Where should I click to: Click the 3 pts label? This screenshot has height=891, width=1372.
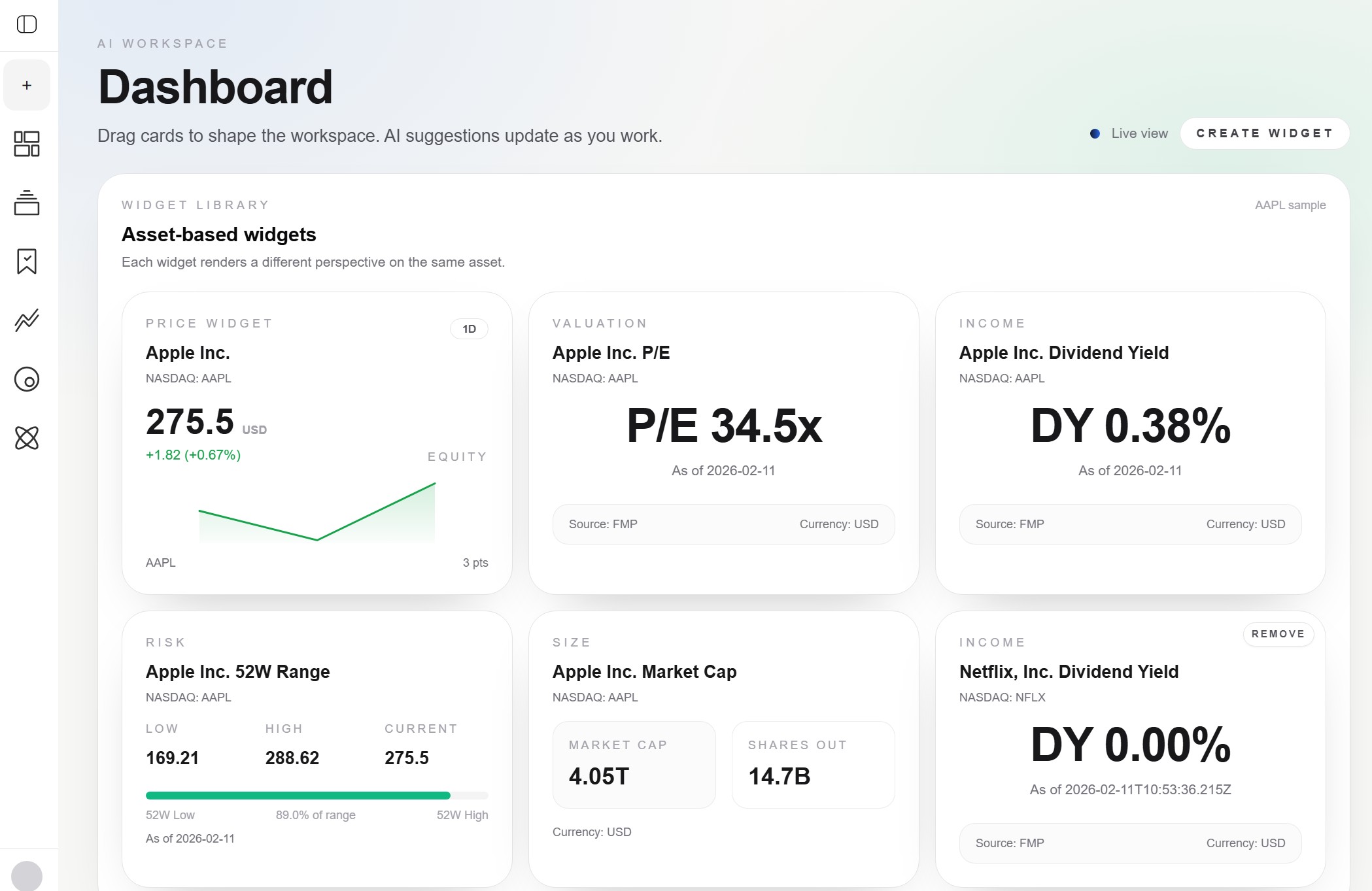coord(475,563)
